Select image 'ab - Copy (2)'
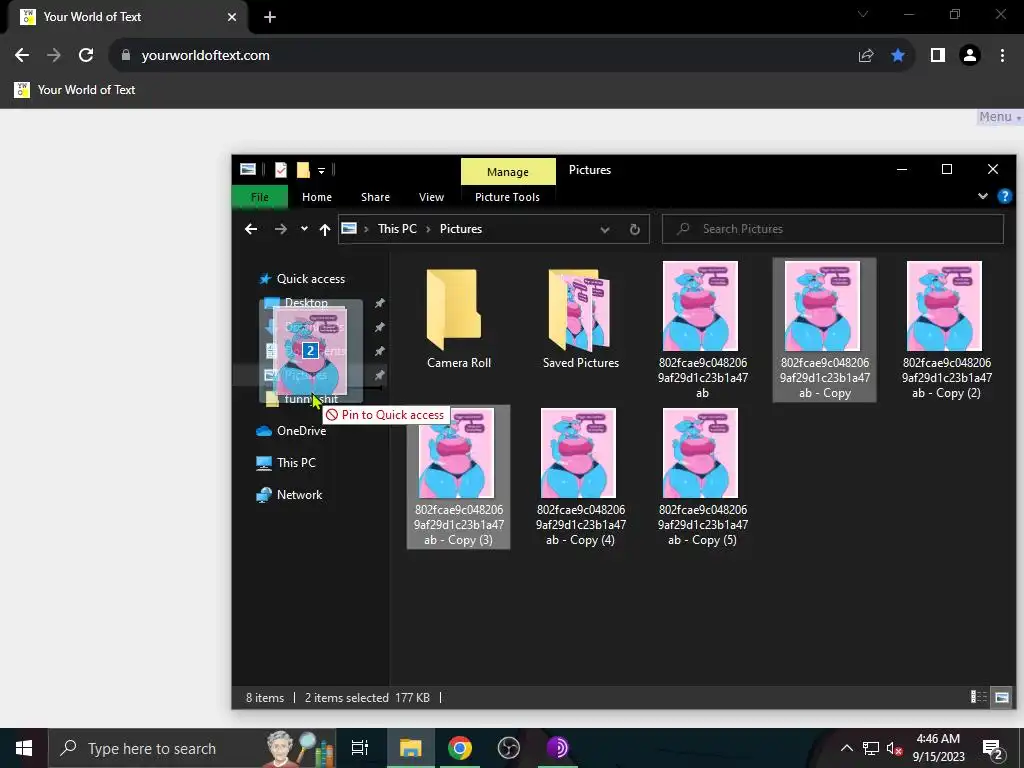Viewport: 1024px width, 768px height. pyautogui.click(x=946, y=330)
